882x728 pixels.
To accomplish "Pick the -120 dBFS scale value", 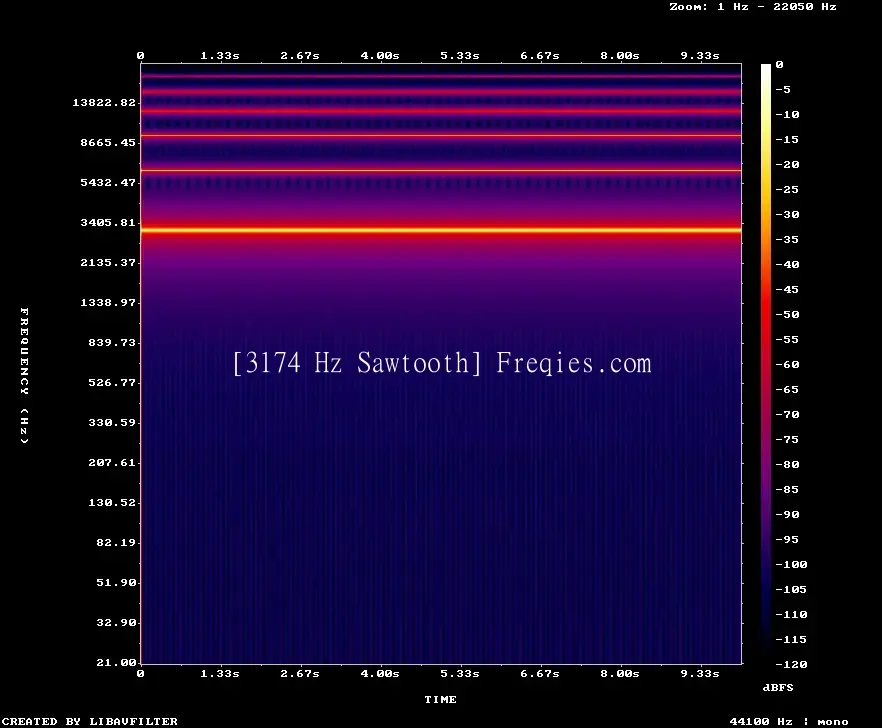I will pos(791,664).
